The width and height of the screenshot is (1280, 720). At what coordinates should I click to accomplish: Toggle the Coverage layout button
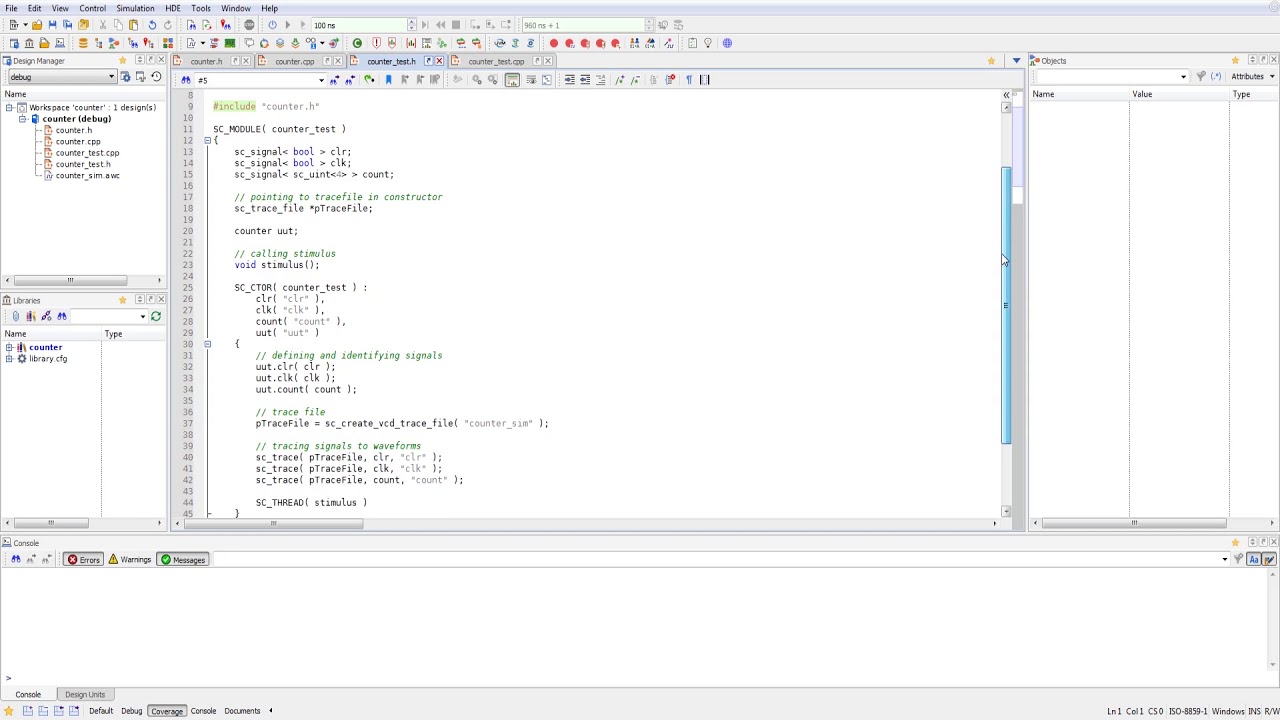click(167, 711)
